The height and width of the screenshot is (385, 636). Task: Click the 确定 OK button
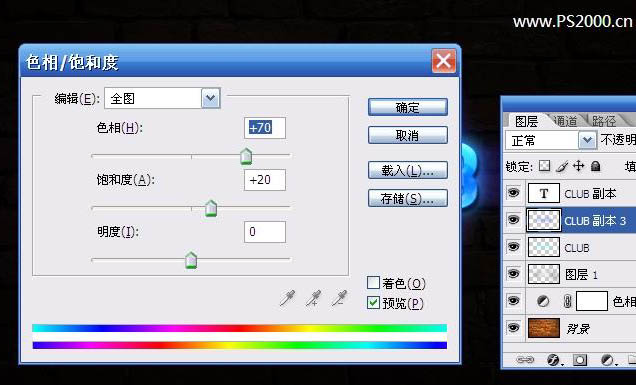click(408, 108)
